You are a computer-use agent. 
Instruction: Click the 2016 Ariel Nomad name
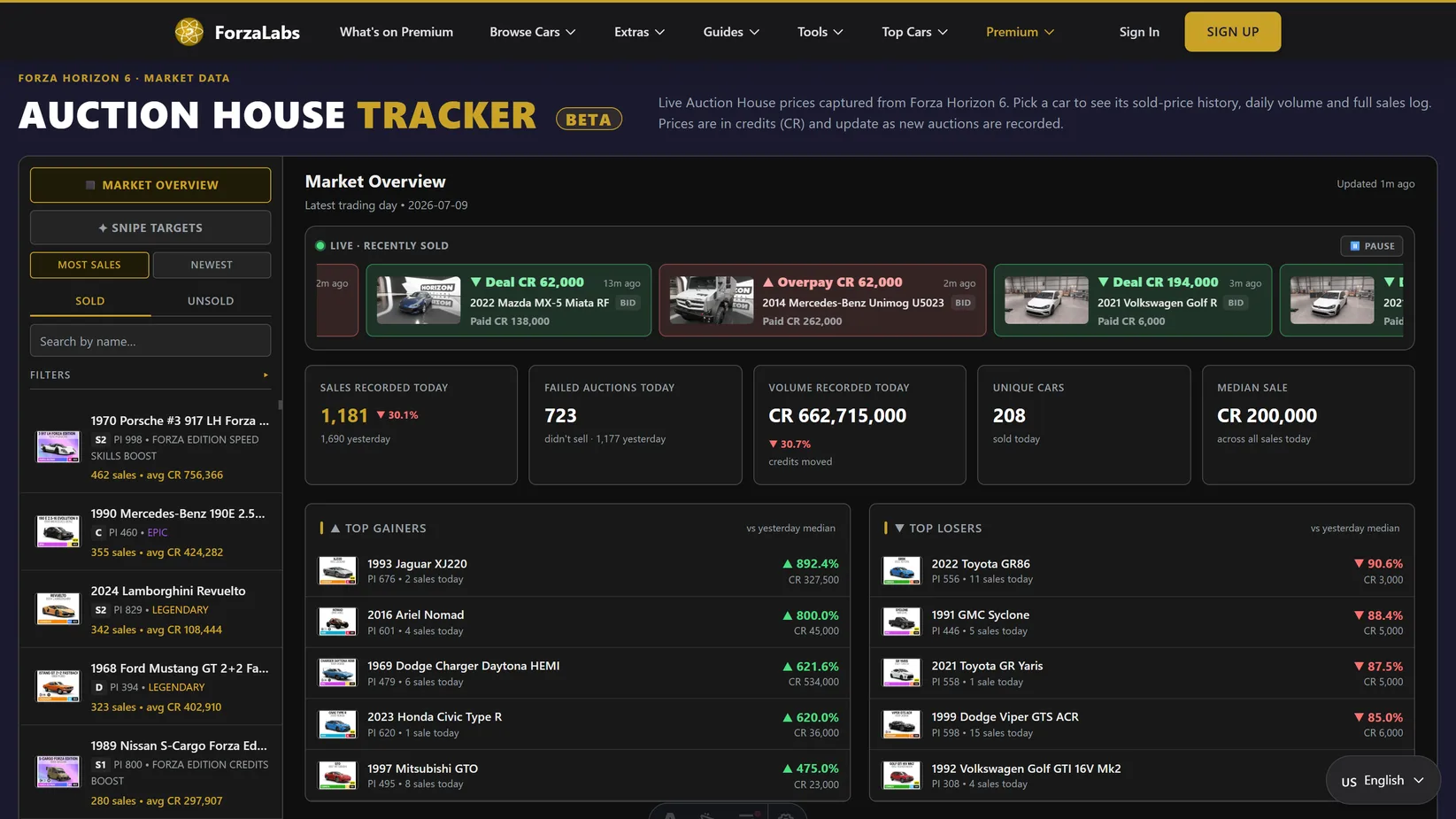tap(415, 615)
